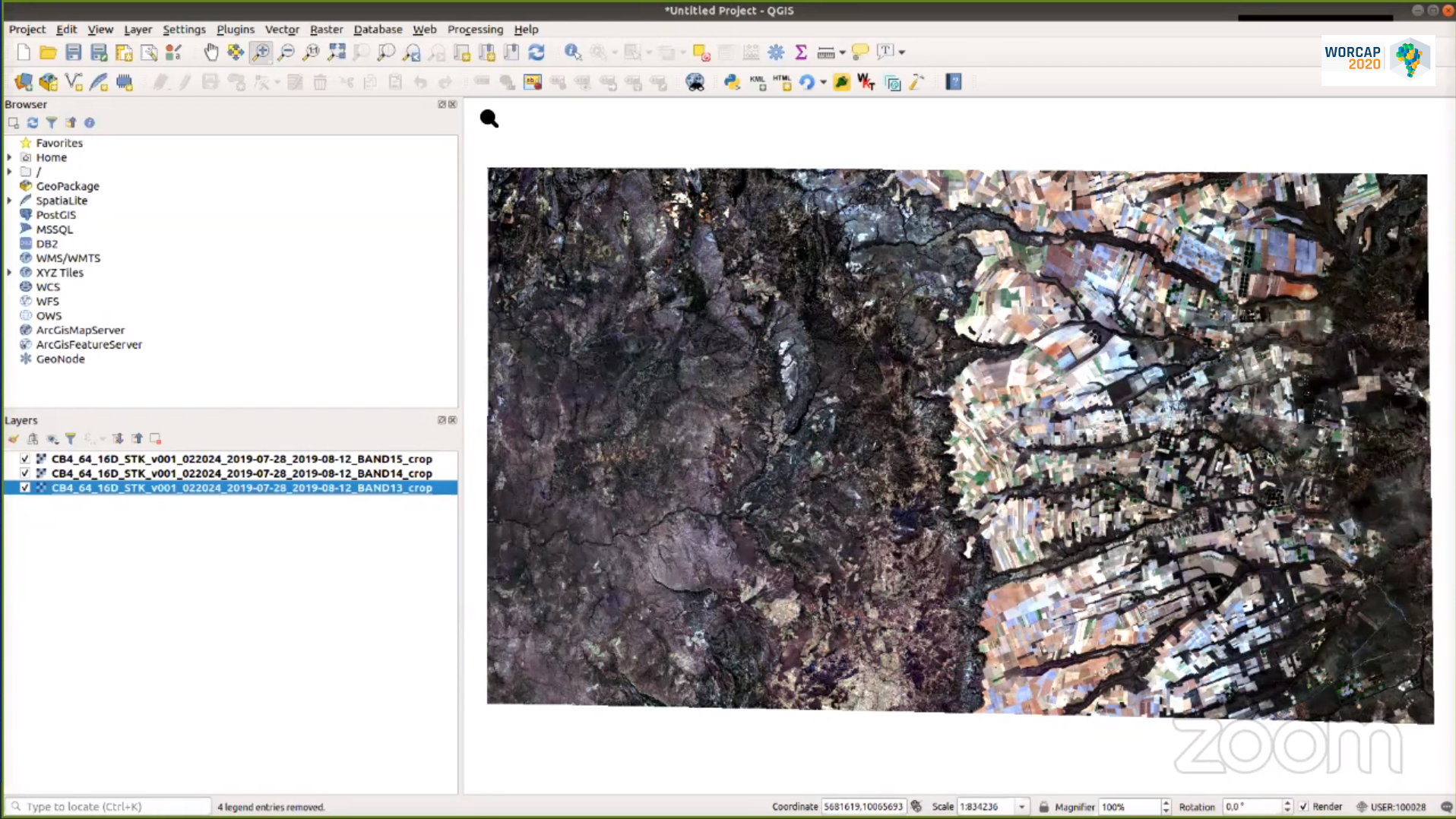This screenshot has height=819, width=1456.
Task: Open the Raster menu
Action: (x=326, y=29)
